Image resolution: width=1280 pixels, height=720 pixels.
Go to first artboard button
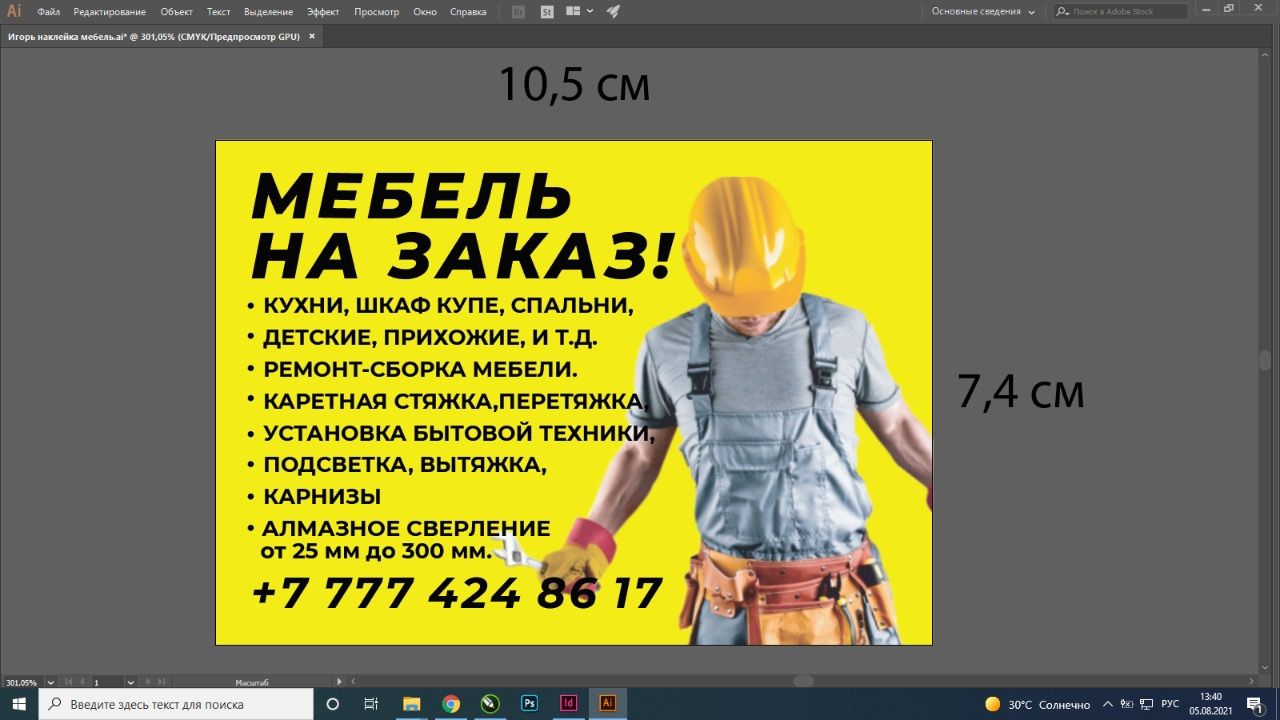tap(69, 682)
